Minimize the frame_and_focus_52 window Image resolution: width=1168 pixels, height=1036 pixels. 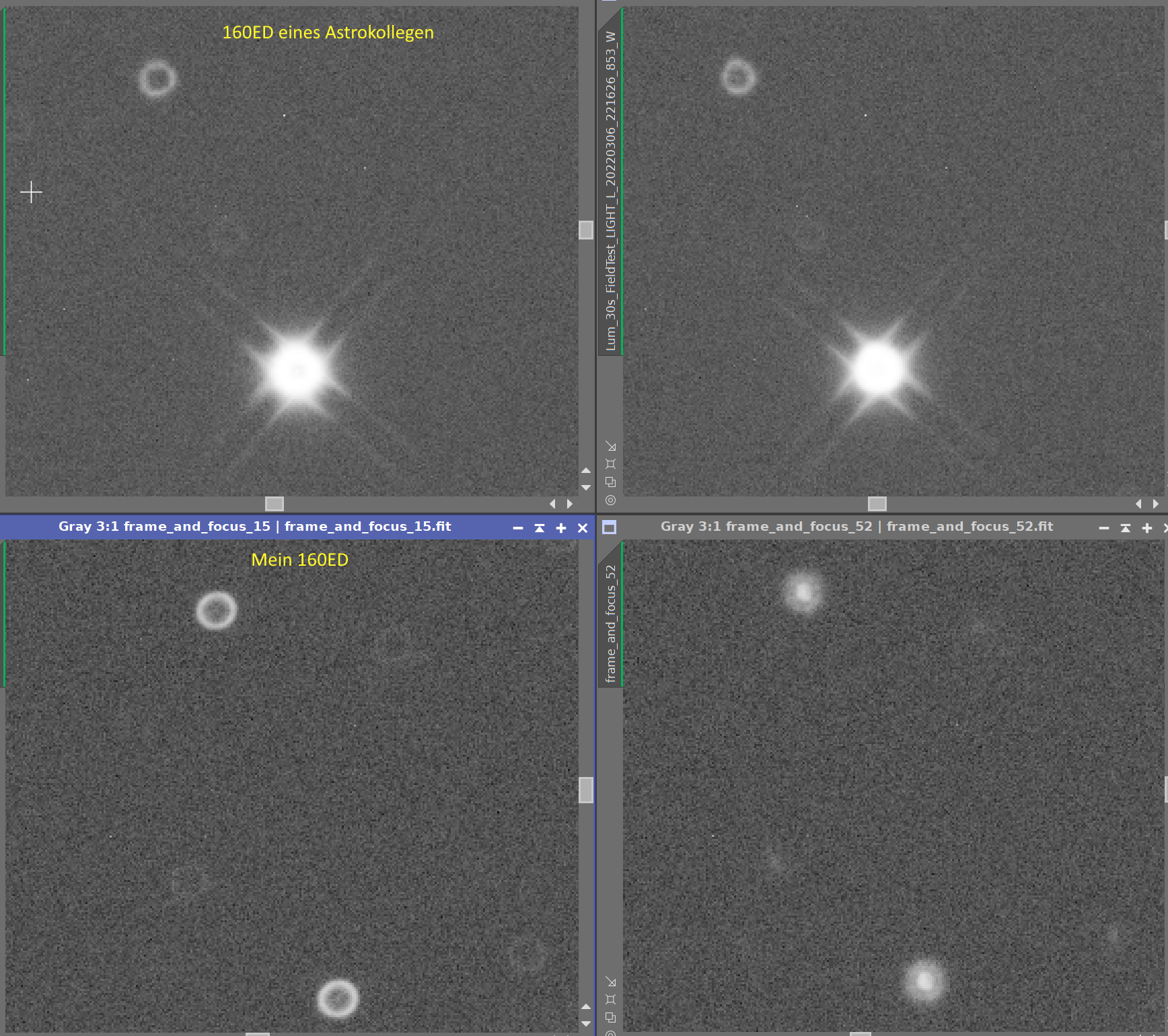pyautogui.click(x=1104, y=528)
